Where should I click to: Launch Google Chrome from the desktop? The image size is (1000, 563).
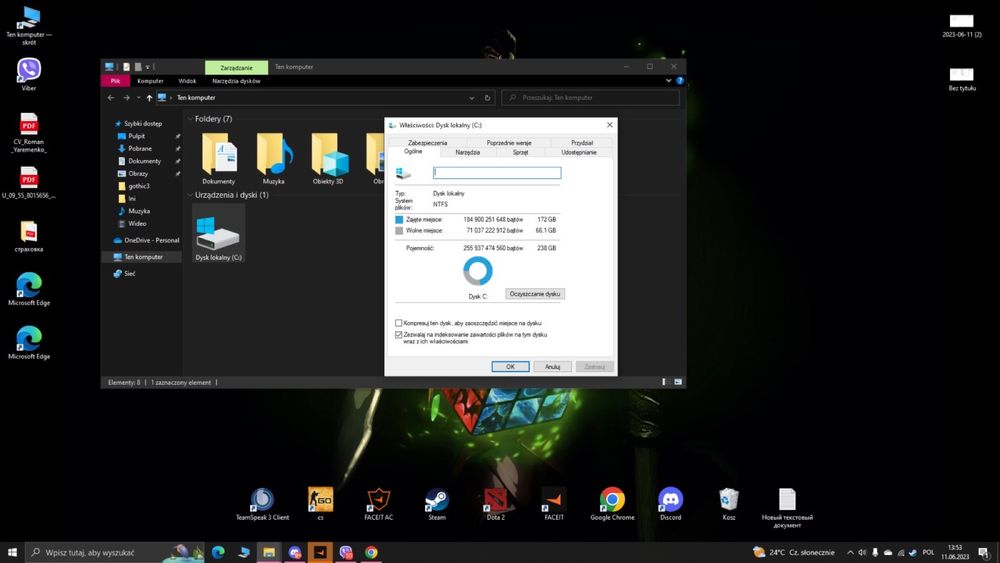612,504
